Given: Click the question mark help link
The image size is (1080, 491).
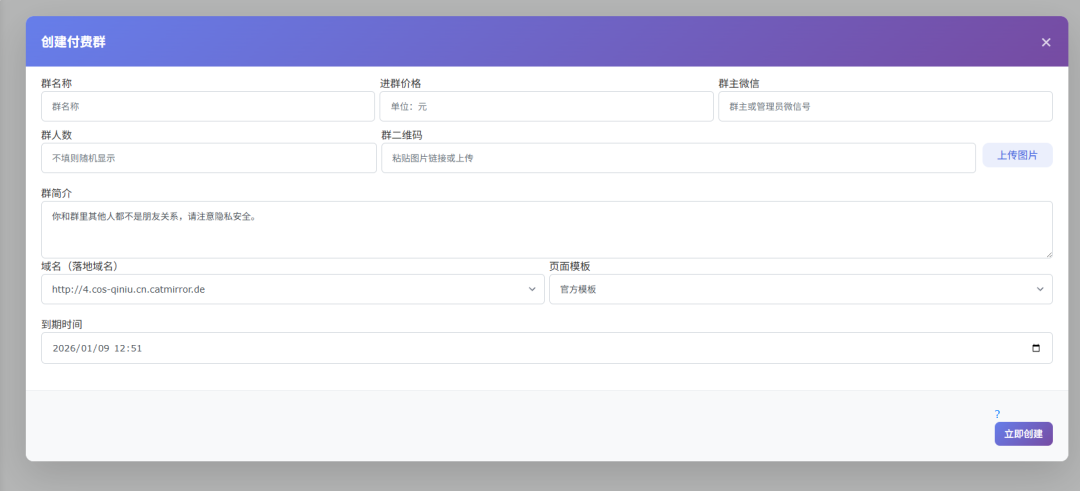Looking at the screenshot, I should pos(997,414).
